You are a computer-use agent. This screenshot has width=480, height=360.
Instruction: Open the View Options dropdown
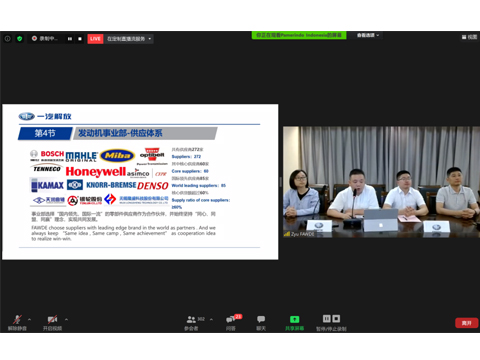point(368,35)
